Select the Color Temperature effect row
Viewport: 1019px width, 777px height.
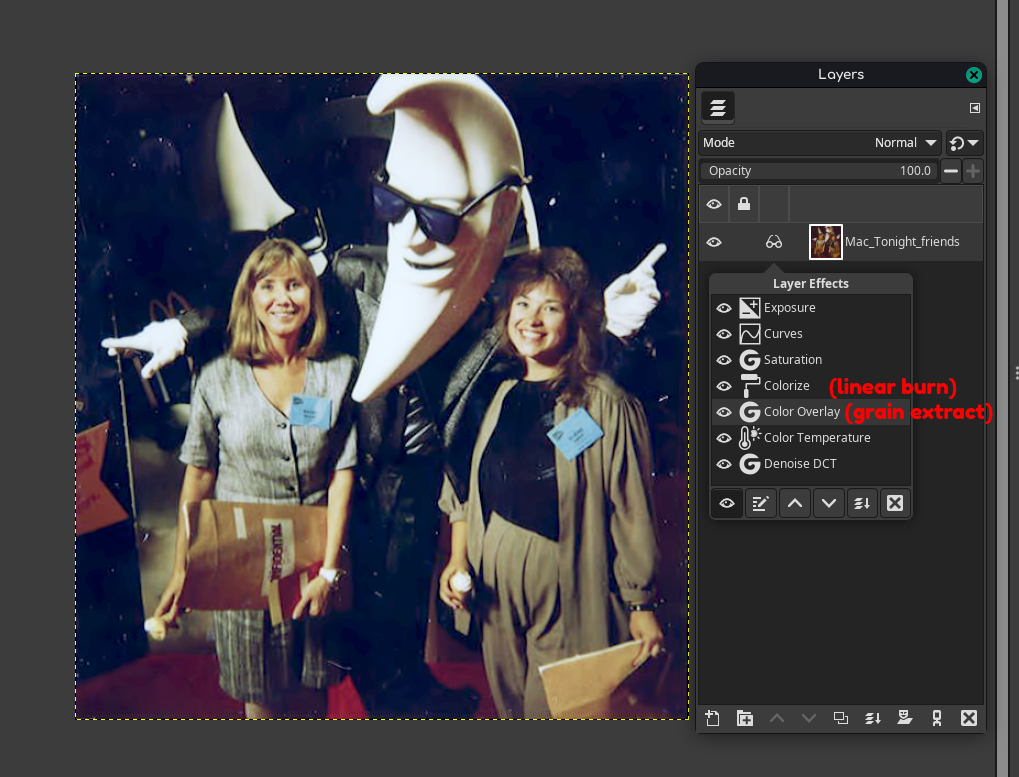click(811, 438)
